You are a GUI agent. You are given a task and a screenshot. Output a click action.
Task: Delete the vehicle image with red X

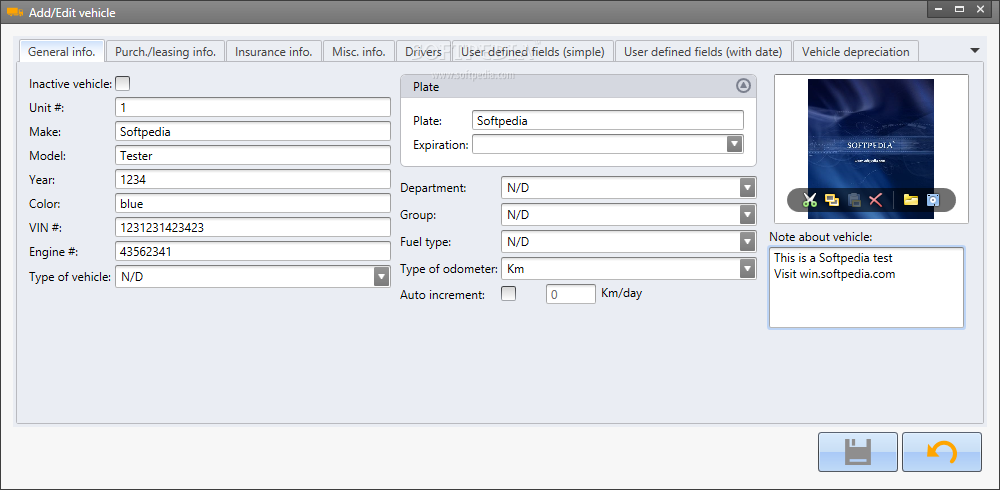click(x=876, y=200)
